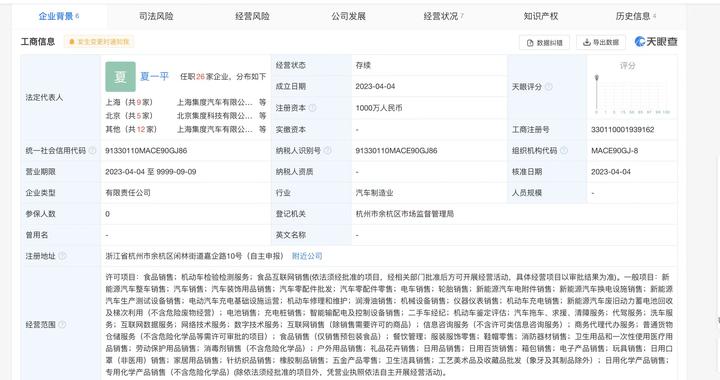This screenshot has width=720, height=380.
Task: Select the credit code 91330110MACE90GJ86 under 统一社会信用代码
Action: (x=146, y=151)
